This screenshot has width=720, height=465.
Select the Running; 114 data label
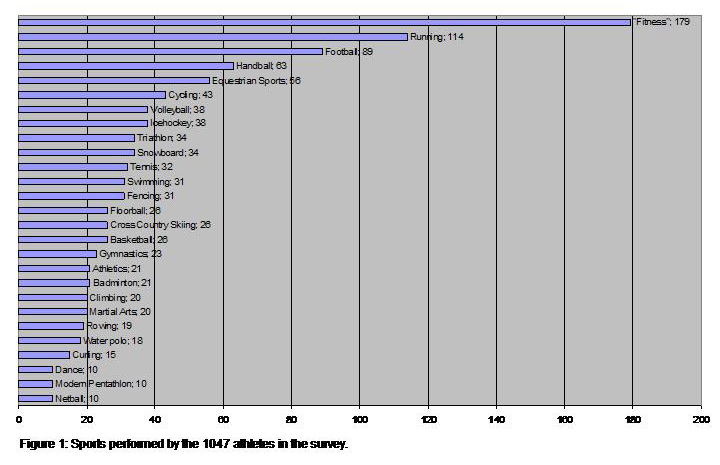[437, 37]
